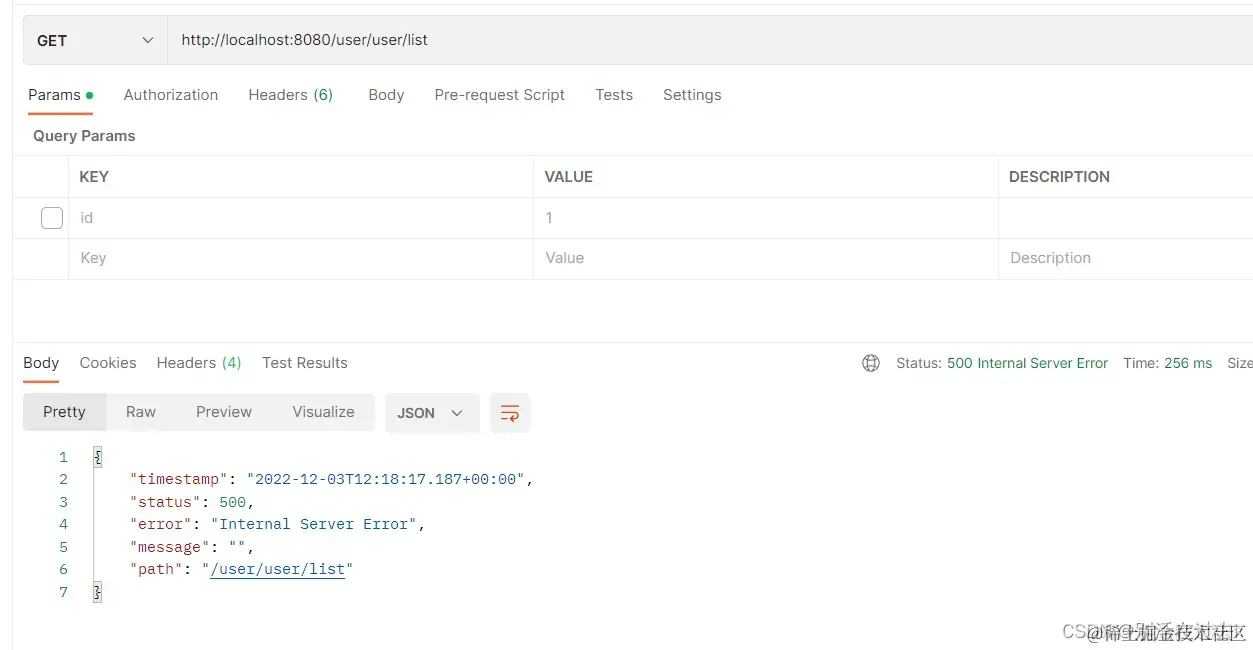Open the response Cookies tab

click(108, 363)
